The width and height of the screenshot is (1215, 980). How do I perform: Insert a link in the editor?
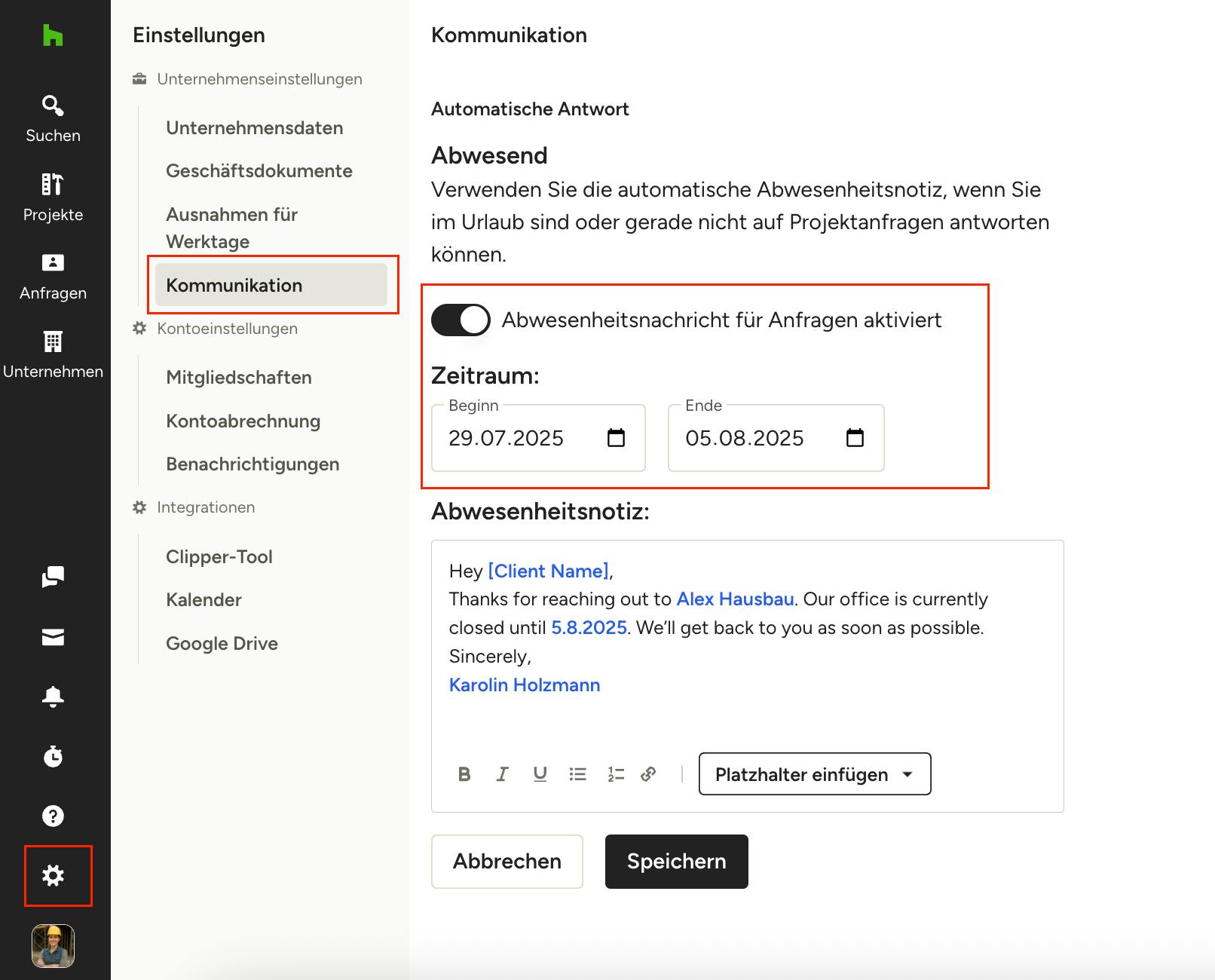coord(648,774)
